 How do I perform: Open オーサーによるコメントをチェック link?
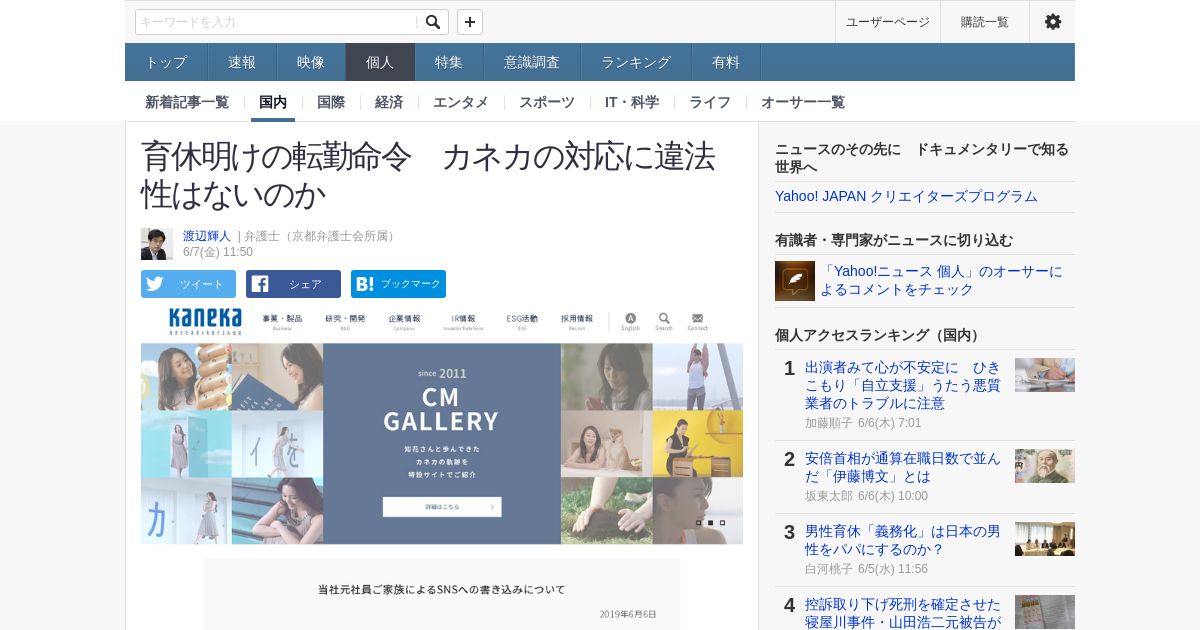click(x=942, y=280)
